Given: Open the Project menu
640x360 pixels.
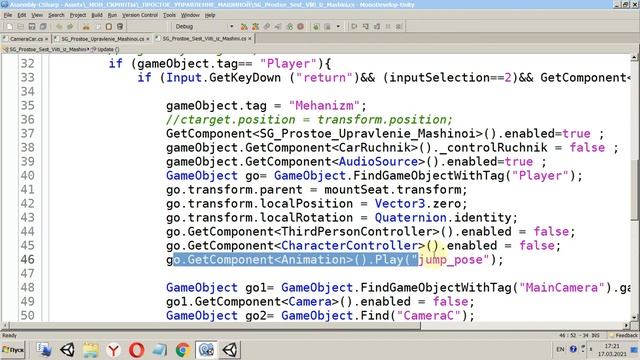Looking at the screenshot, I should 78,15.
